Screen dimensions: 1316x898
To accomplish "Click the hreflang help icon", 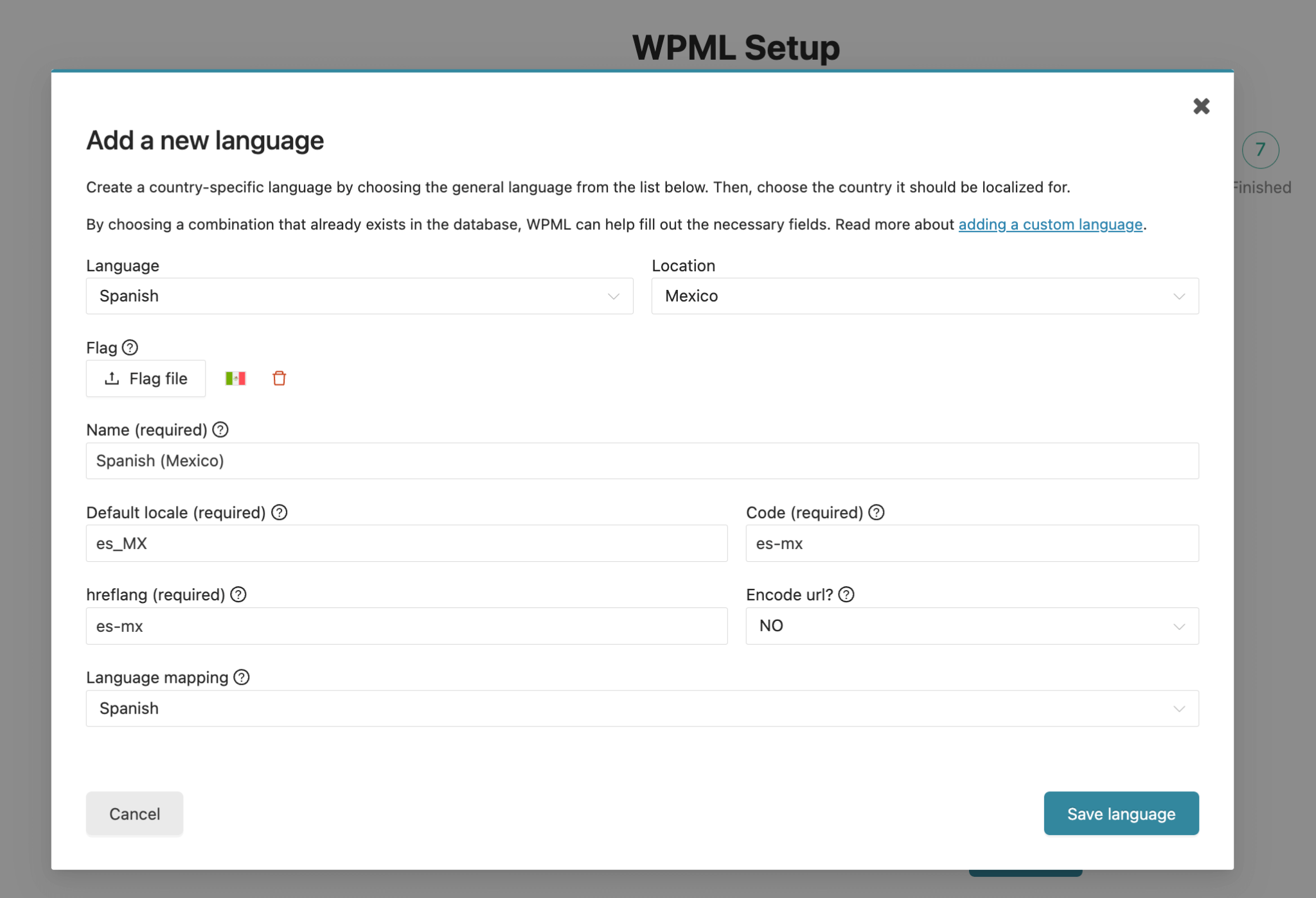I will tap(237, 595).
